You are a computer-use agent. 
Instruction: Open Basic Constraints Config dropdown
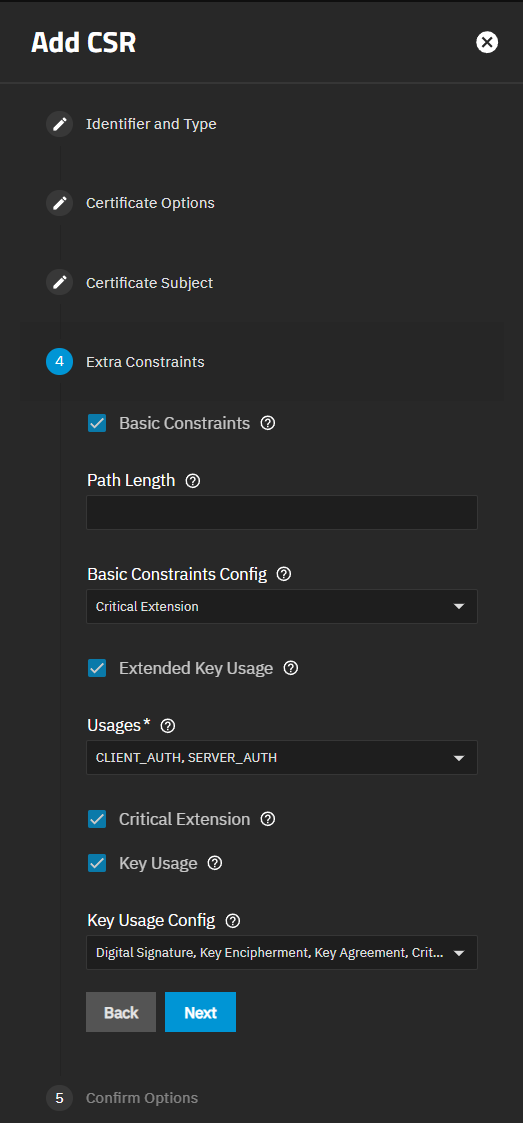coord(282,607)
